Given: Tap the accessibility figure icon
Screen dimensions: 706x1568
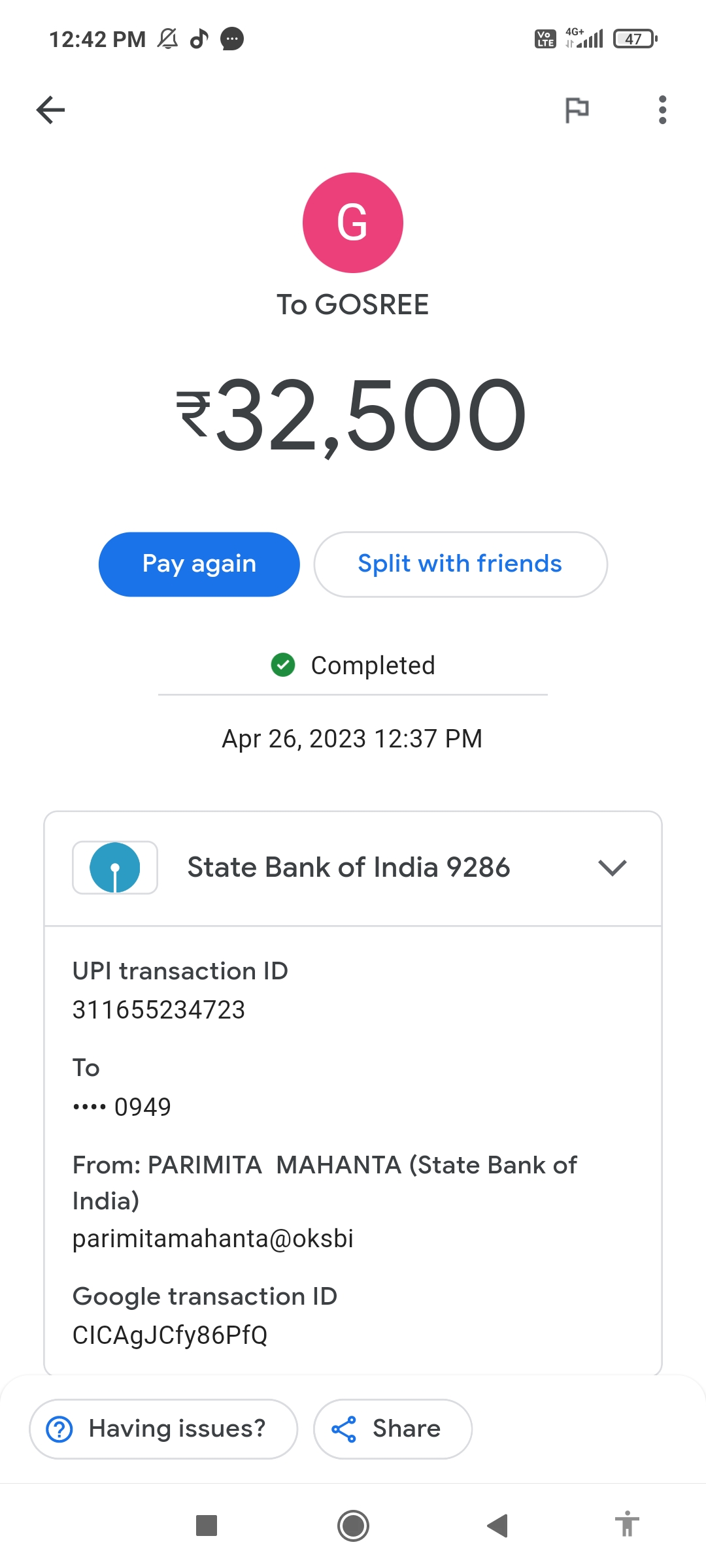Looking at the screenshot, I should (627, 1524).
